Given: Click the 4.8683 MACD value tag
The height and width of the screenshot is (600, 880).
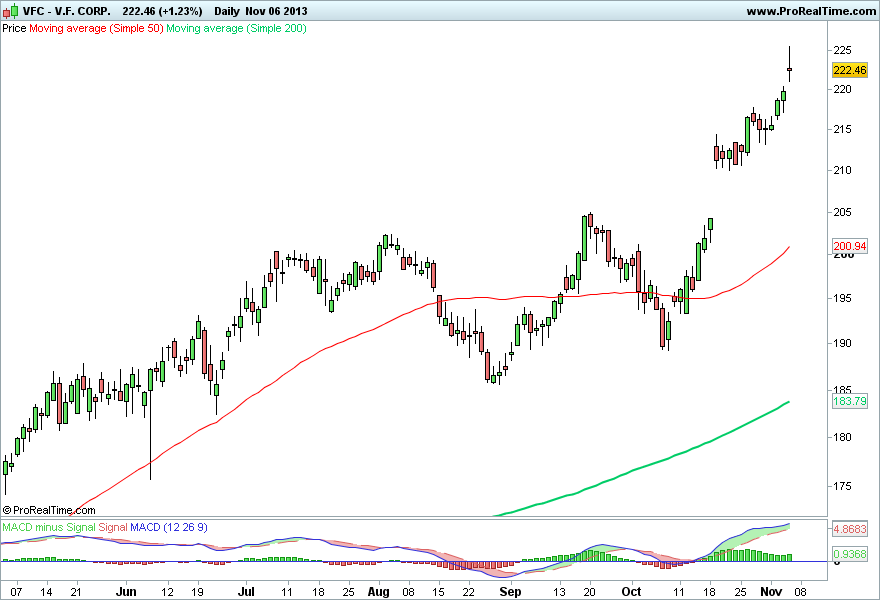Looking at the screenshot, I should (x=850, y=529).
